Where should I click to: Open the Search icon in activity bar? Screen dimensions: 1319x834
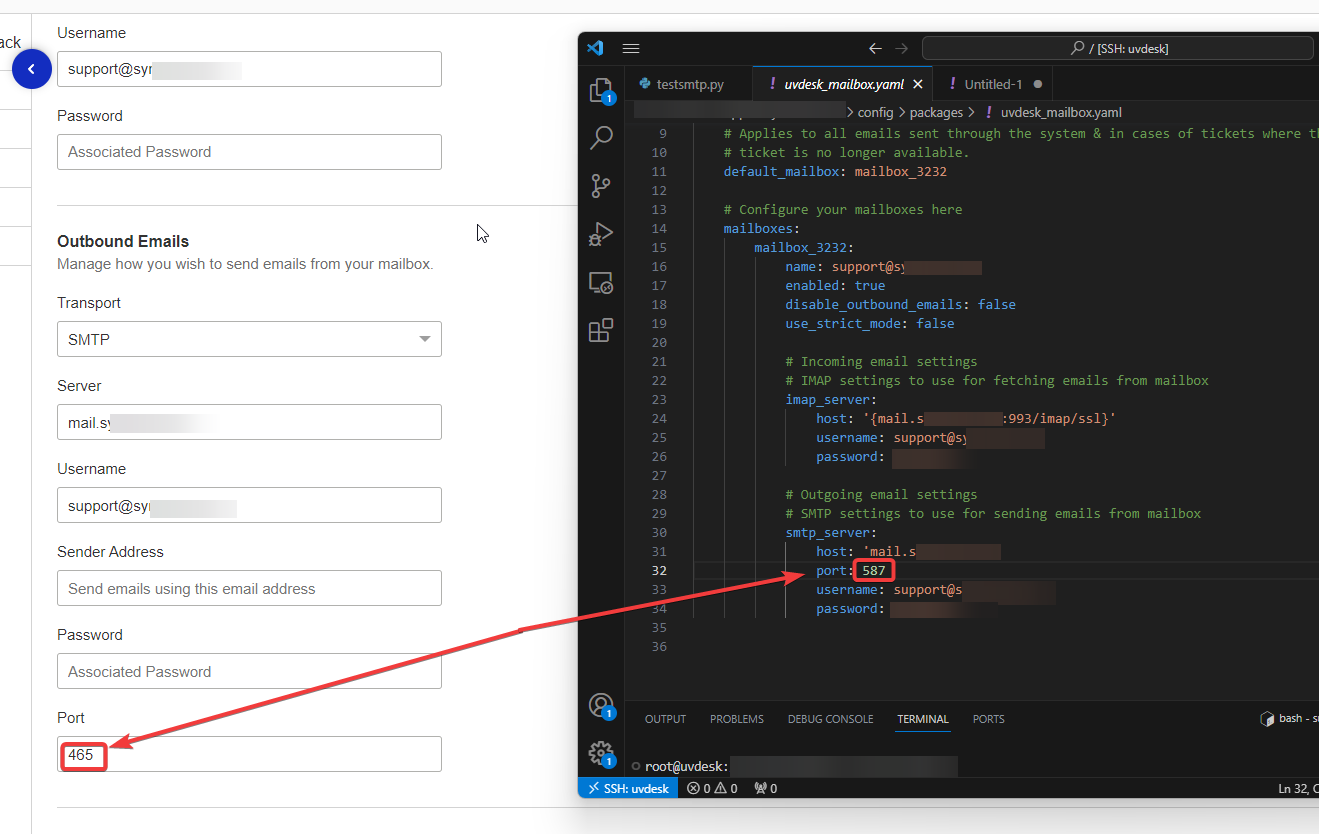point(600,138)
